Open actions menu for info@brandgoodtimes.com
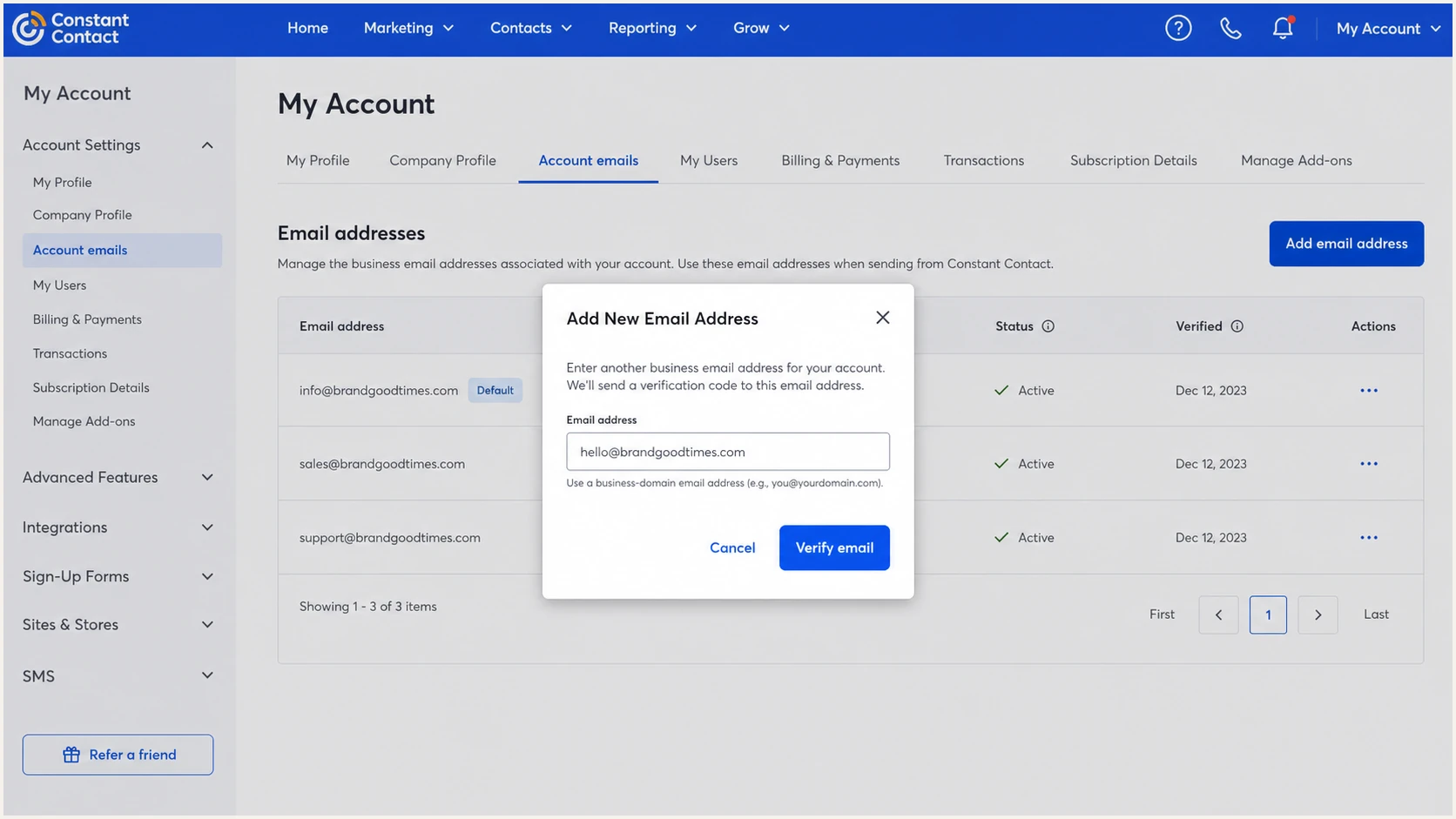This screenshot has width=1456, height=819. (x=1369, y=391)
